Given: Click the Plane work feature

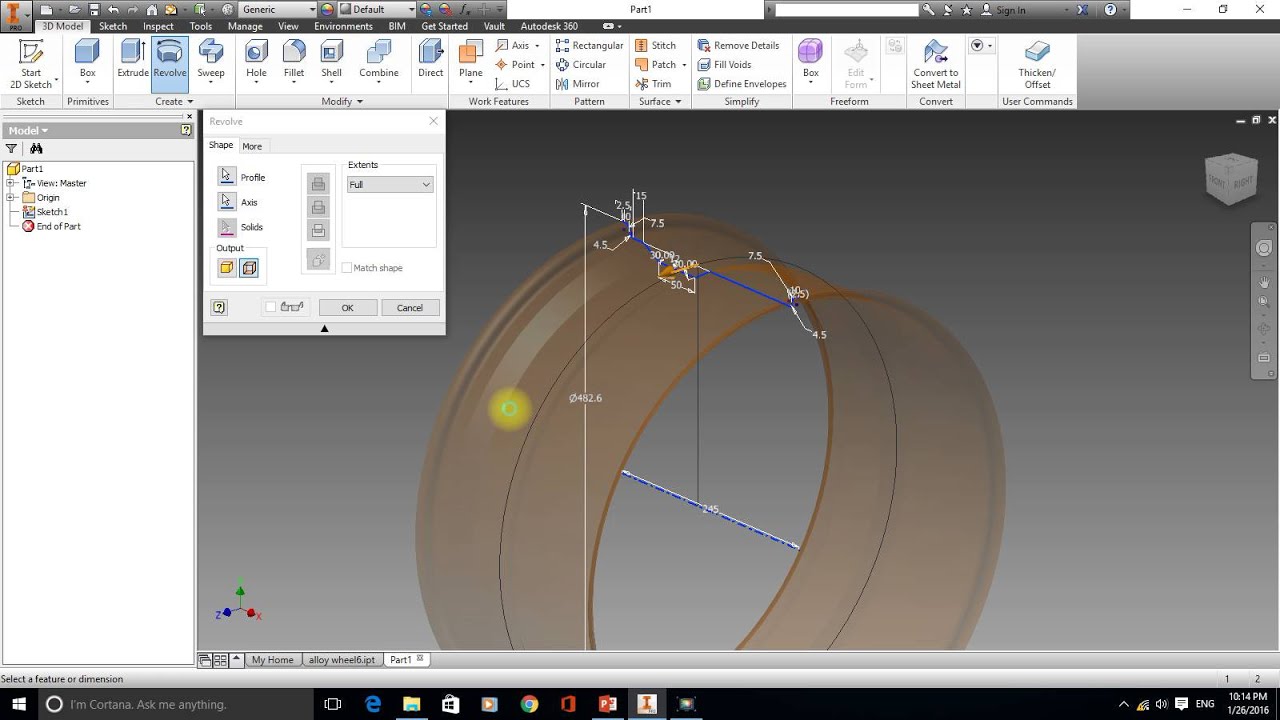Looking at the screenshot, I should pos(471,58).
